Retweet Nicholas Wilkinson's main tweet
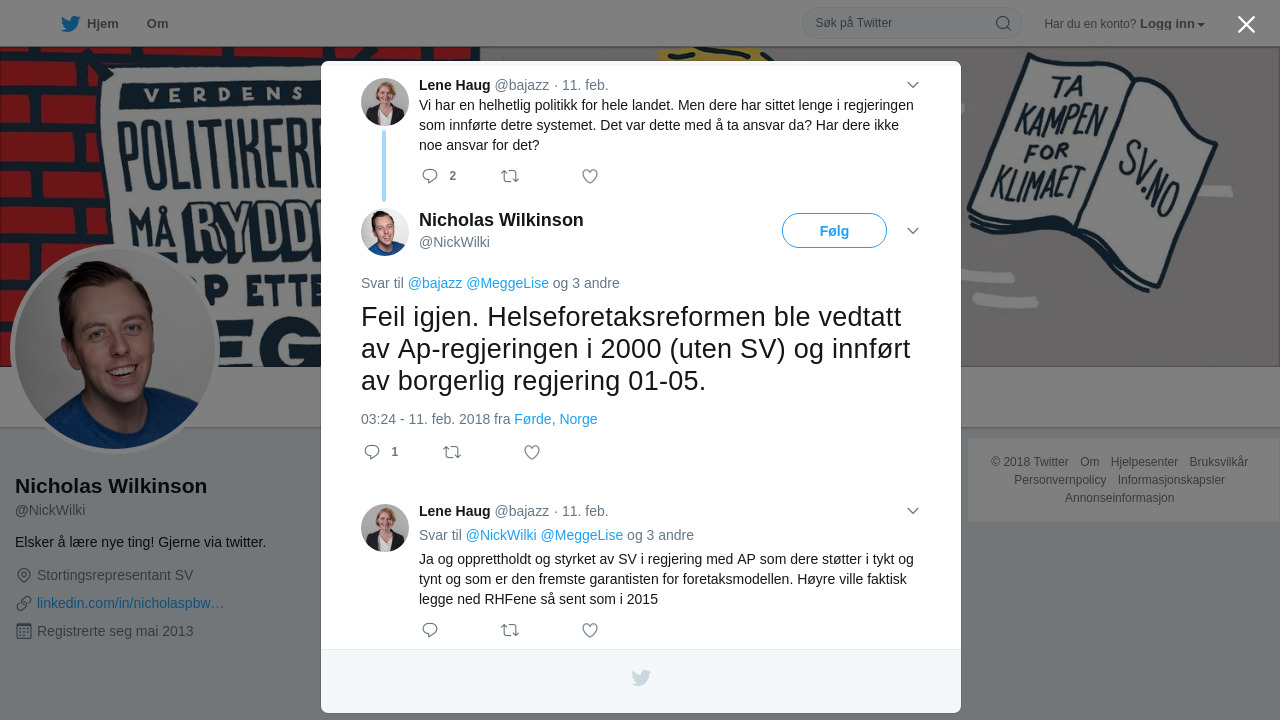The height and width of the screenshot is (720, 1280). coord(452,452)
